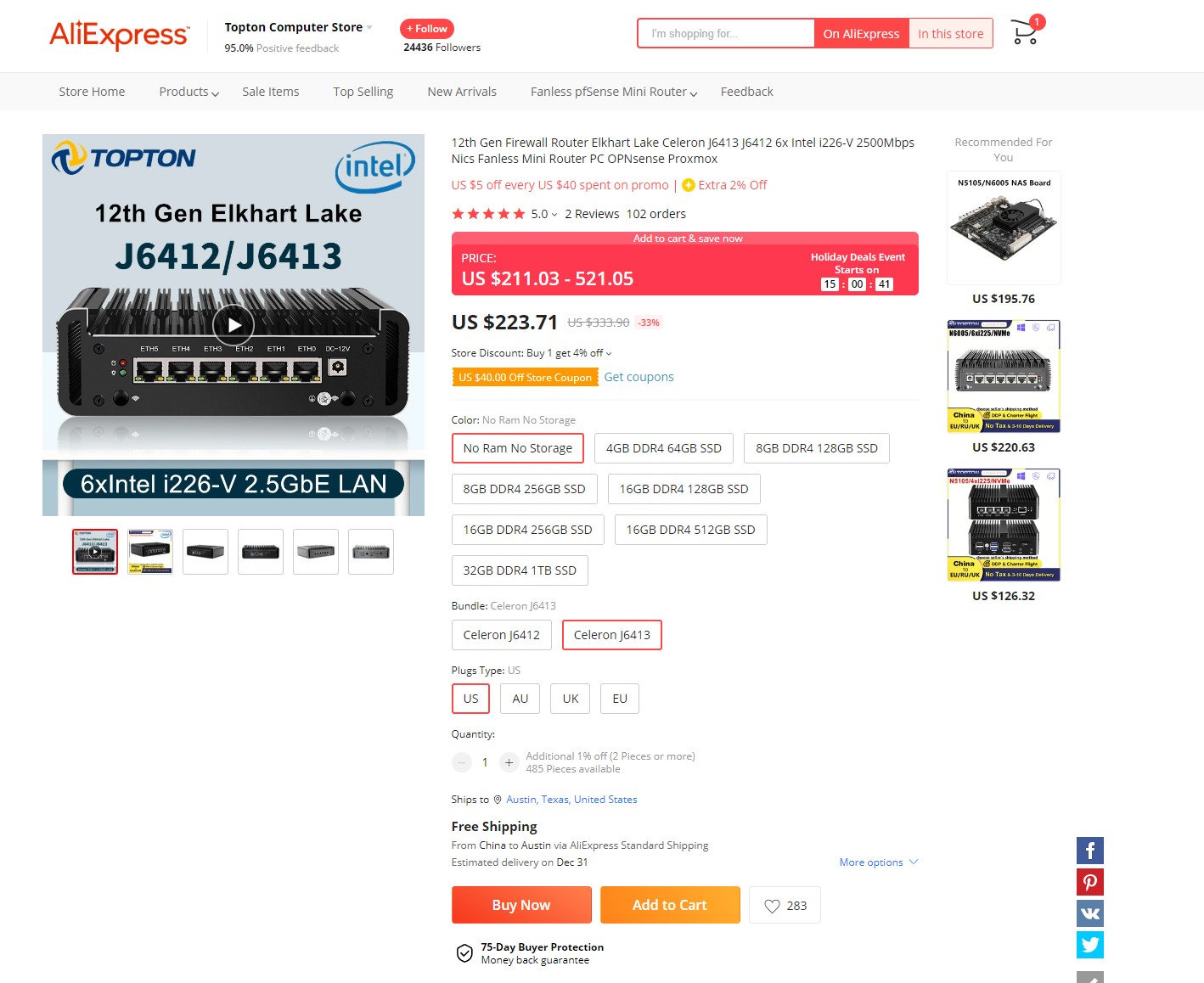1204x983 pixels.
Task: Add item to wishlist heart
Action: click(x=785, y=906)
